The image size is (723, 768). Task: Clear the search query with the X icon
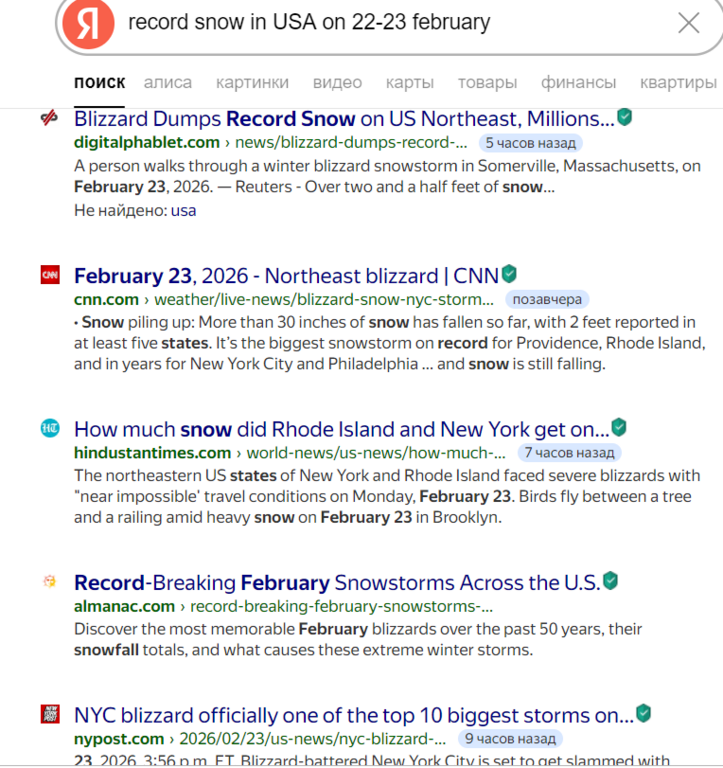(x=688, y=23)
